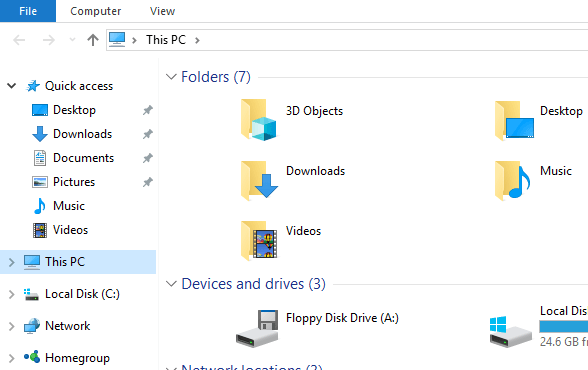Click the Videos label in Folders group
The height and width of the screenshot is (370, 588).
[303, 231]
